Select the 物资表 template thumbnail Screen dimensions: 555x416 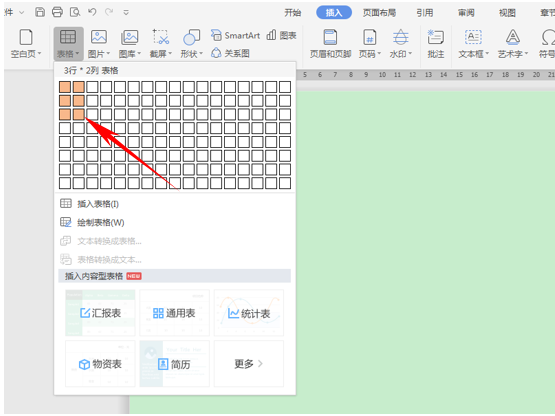tap(100, 364)
